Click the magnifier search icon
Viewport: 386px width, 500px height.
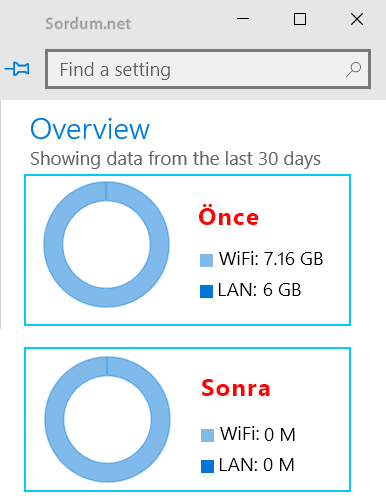pyautogui.click(x=353, y=69)
